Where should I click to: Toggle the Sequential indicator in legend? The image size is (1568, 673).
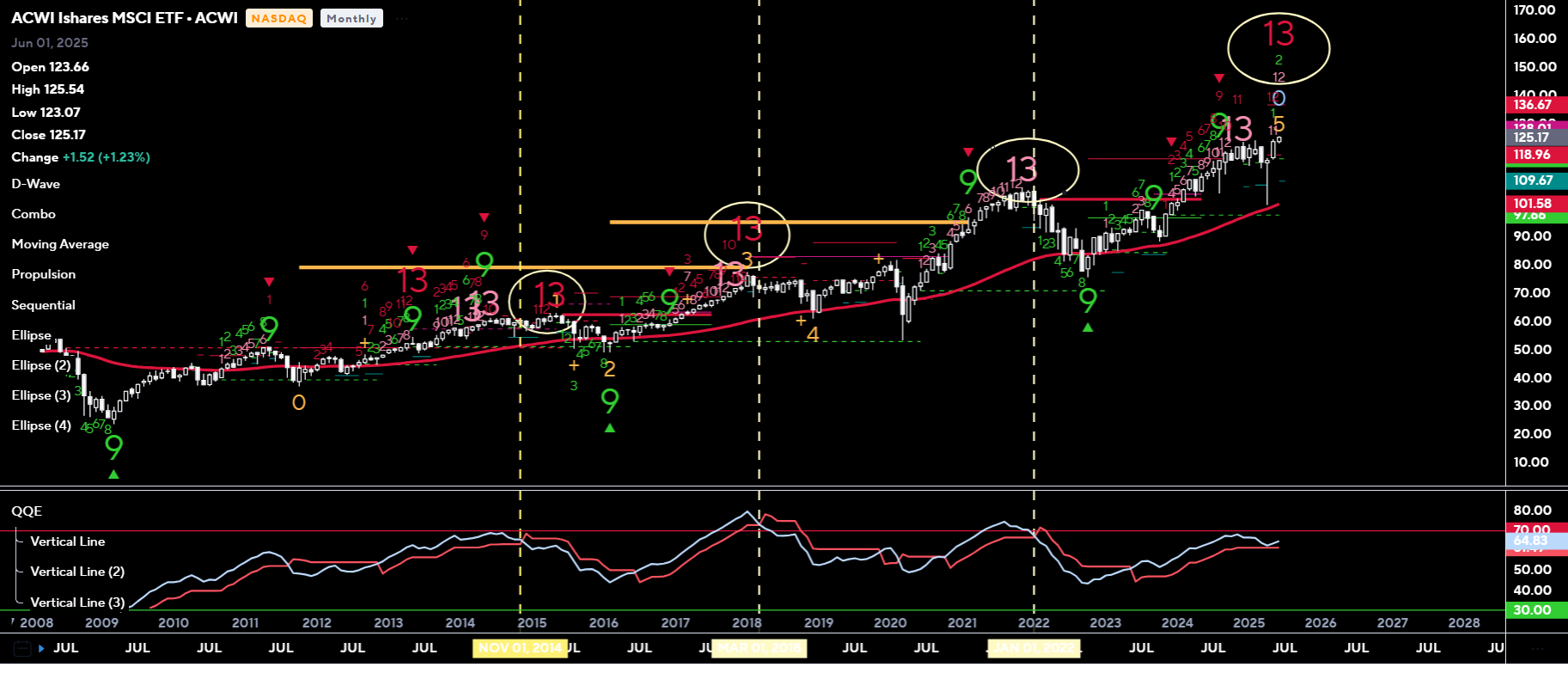[43, 305]
